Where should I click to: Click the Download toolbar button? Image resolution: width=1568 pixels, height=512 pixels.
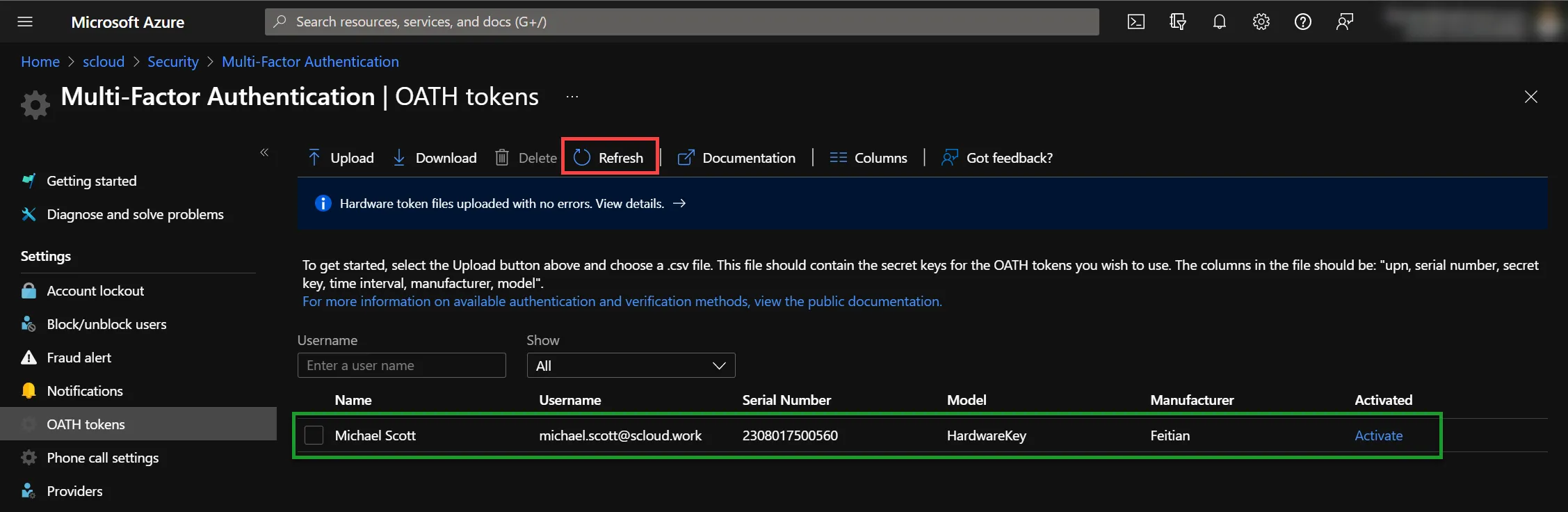pyautogui.click(x=435, y=158)
